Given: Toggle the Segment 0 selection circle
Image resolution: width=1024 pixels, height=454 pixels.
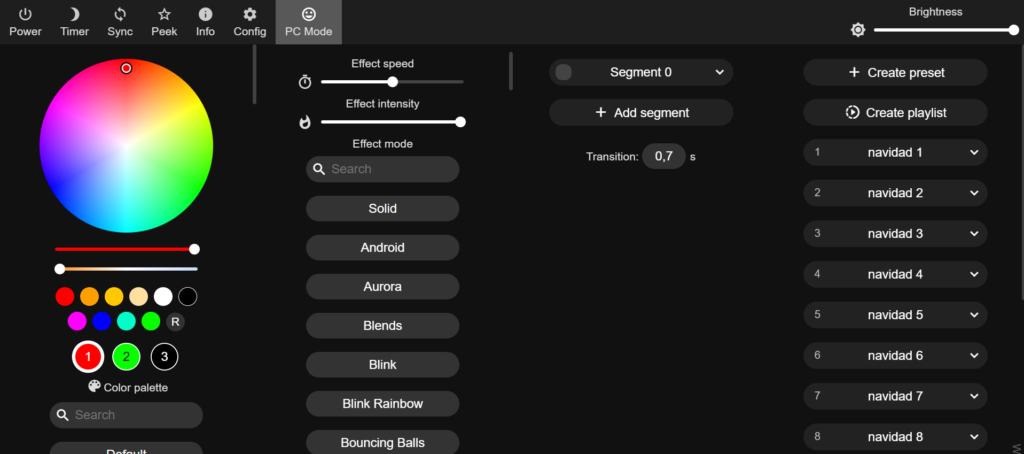Looking at the screenshot, I should tap(563, 73).
